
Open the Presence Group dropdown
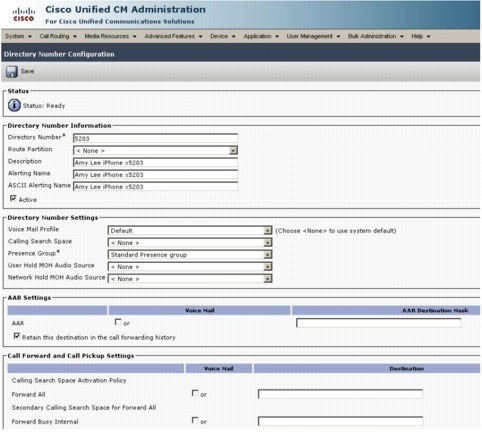(x=190, y=255)
